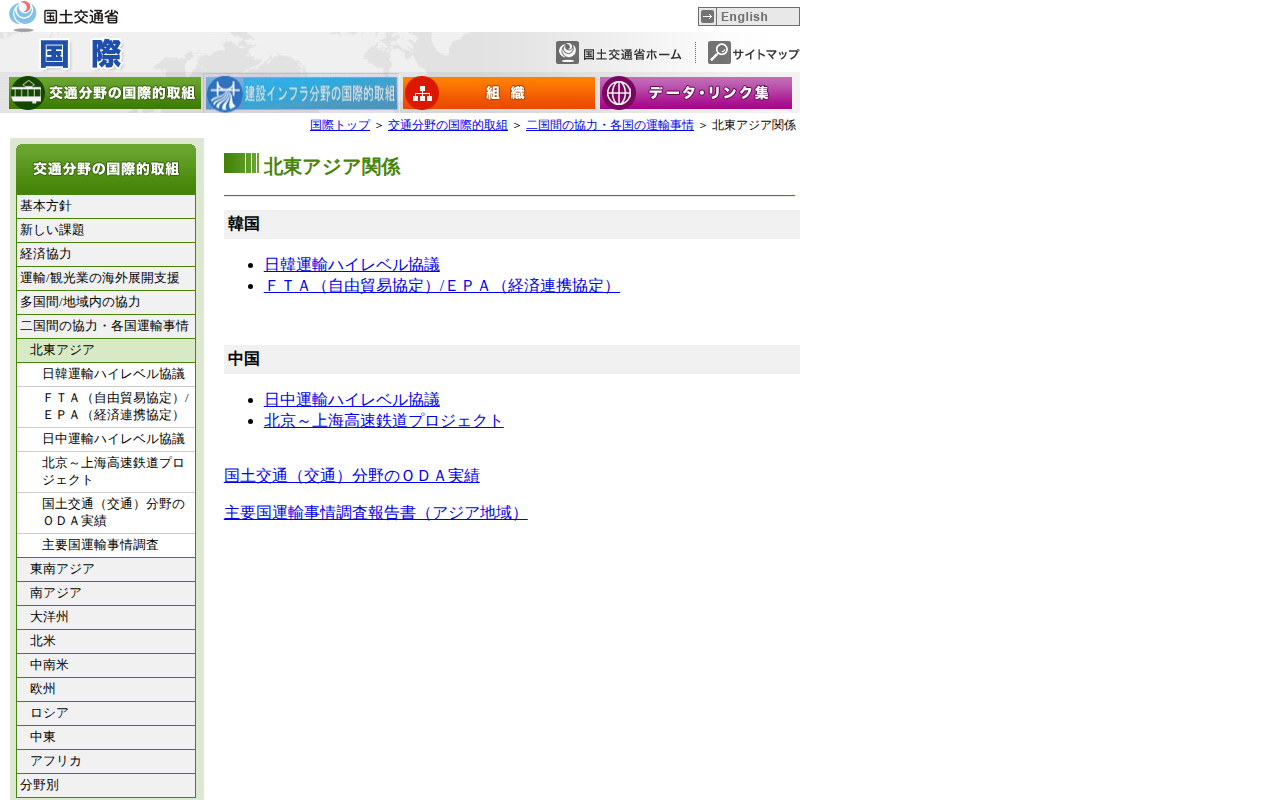Screen dimensions: 1280x800
Task: Select 東南アジア in the sidebar
Action: tap(106, 569)
